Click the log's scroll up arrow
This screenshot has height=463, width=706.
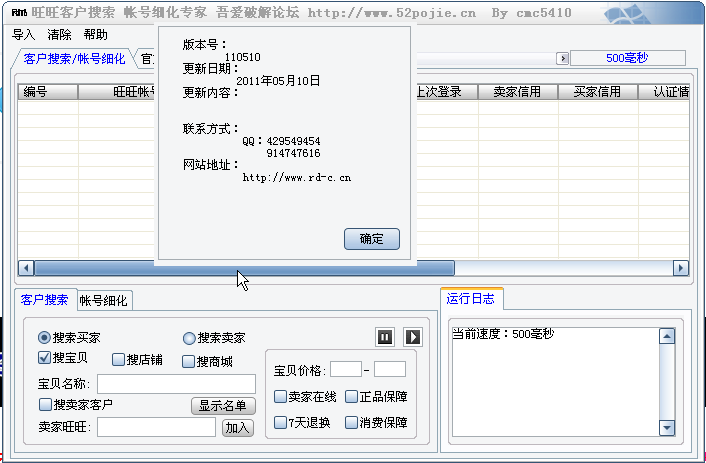[667, 336]
